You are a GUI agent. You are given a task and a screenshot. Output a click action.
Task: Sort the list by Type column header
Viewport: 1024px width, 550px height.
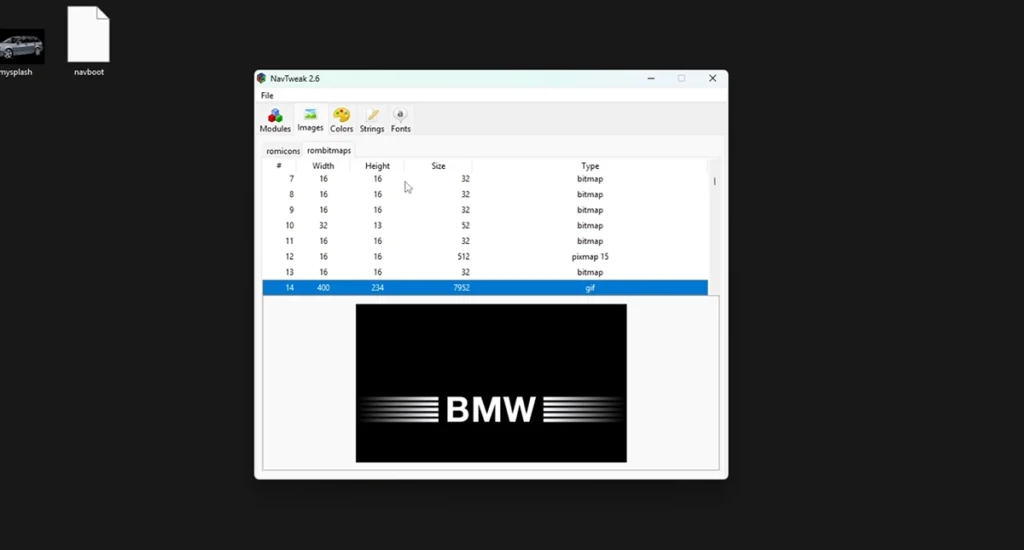[590, 166]
